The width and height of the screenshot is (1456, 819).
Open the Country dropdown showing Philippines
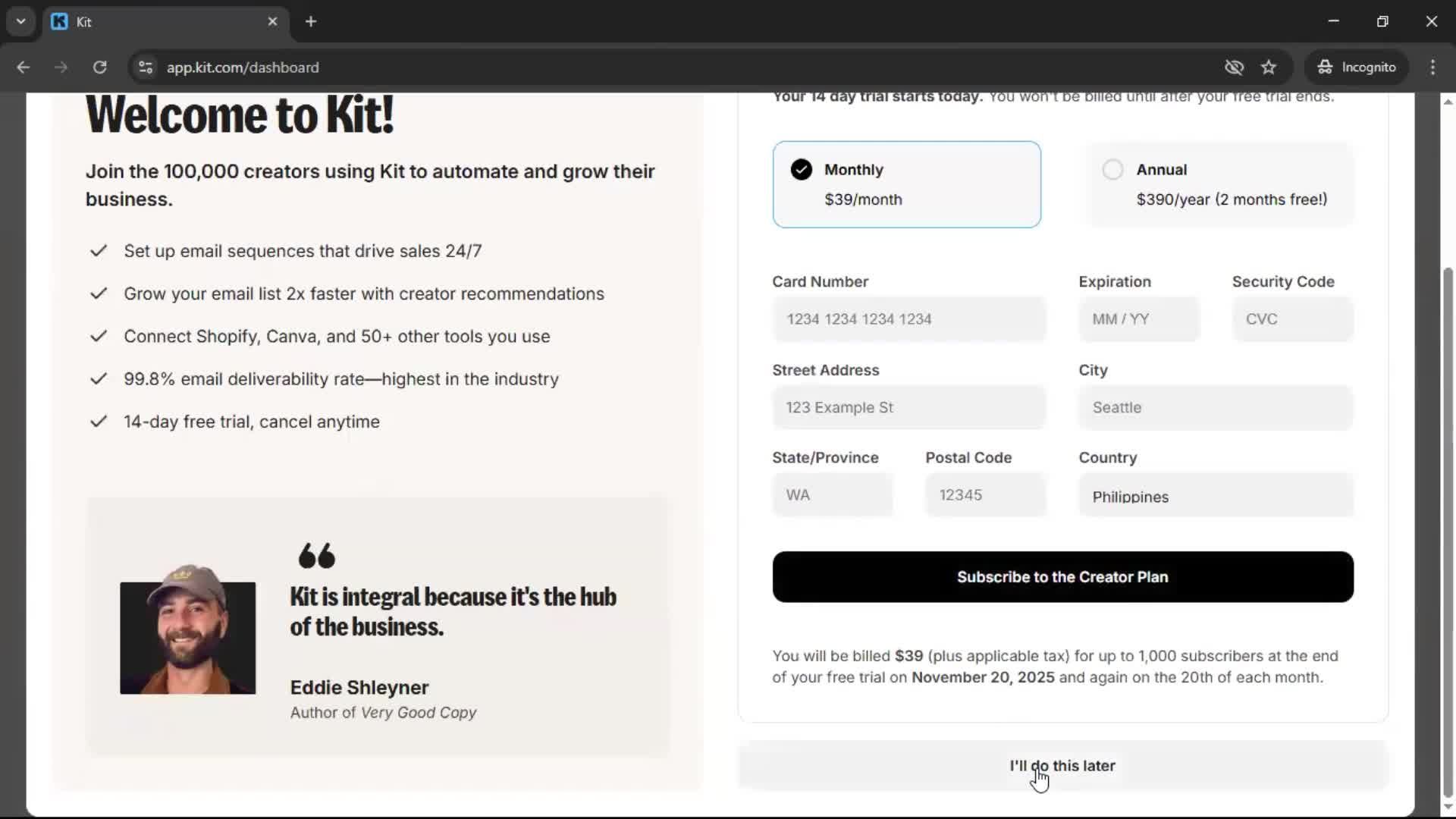(1215, 494)
